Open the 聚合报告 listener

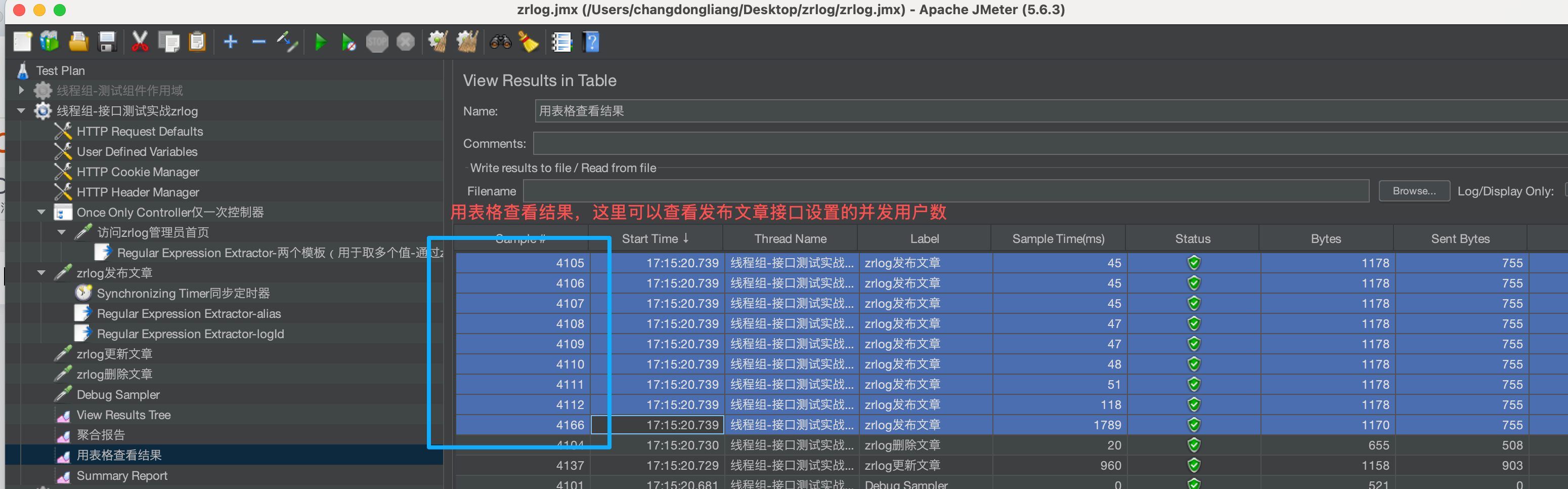click(x=101, y=435)
